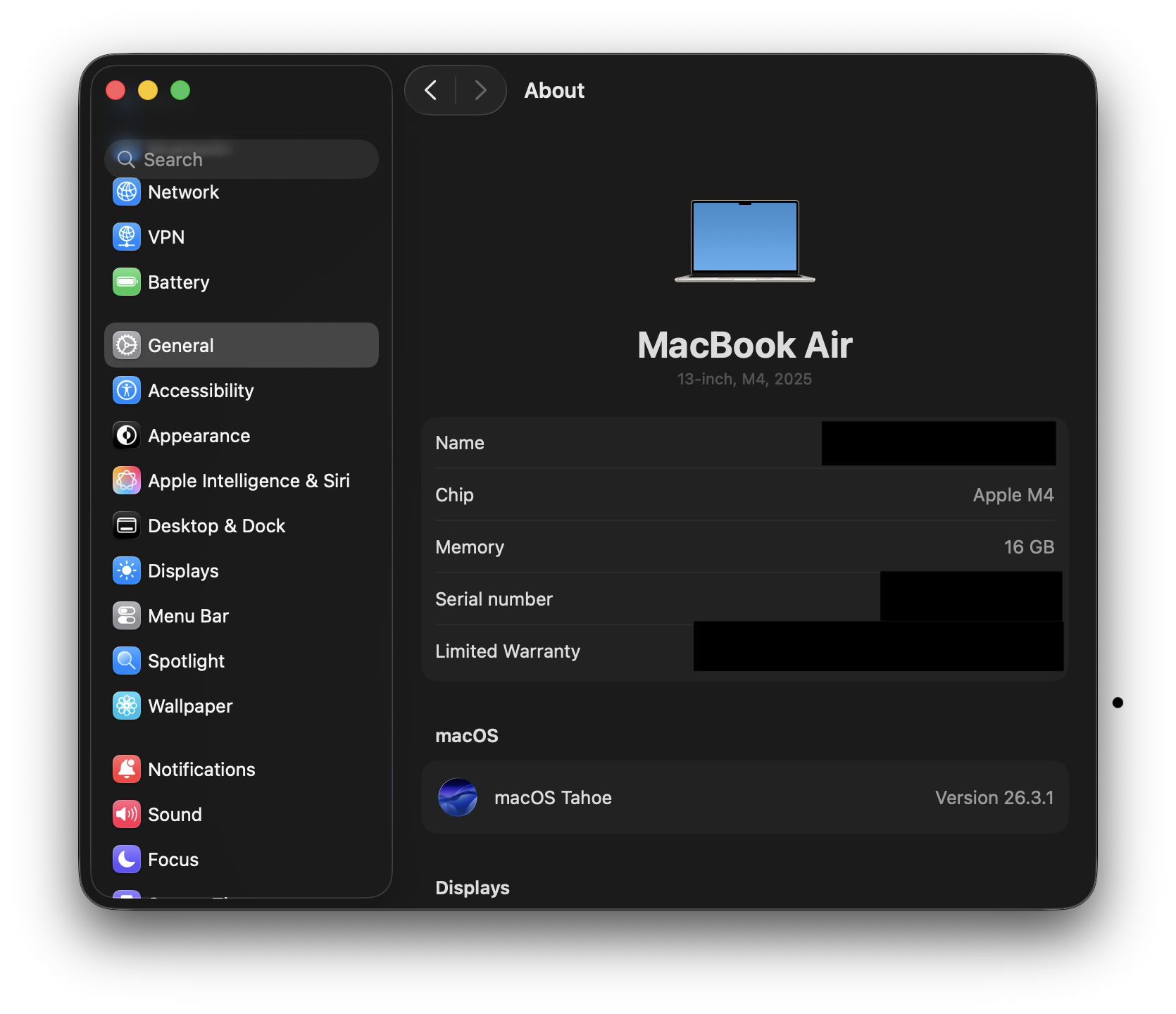Click the "Version 26.3.1" text

[994, 798]
